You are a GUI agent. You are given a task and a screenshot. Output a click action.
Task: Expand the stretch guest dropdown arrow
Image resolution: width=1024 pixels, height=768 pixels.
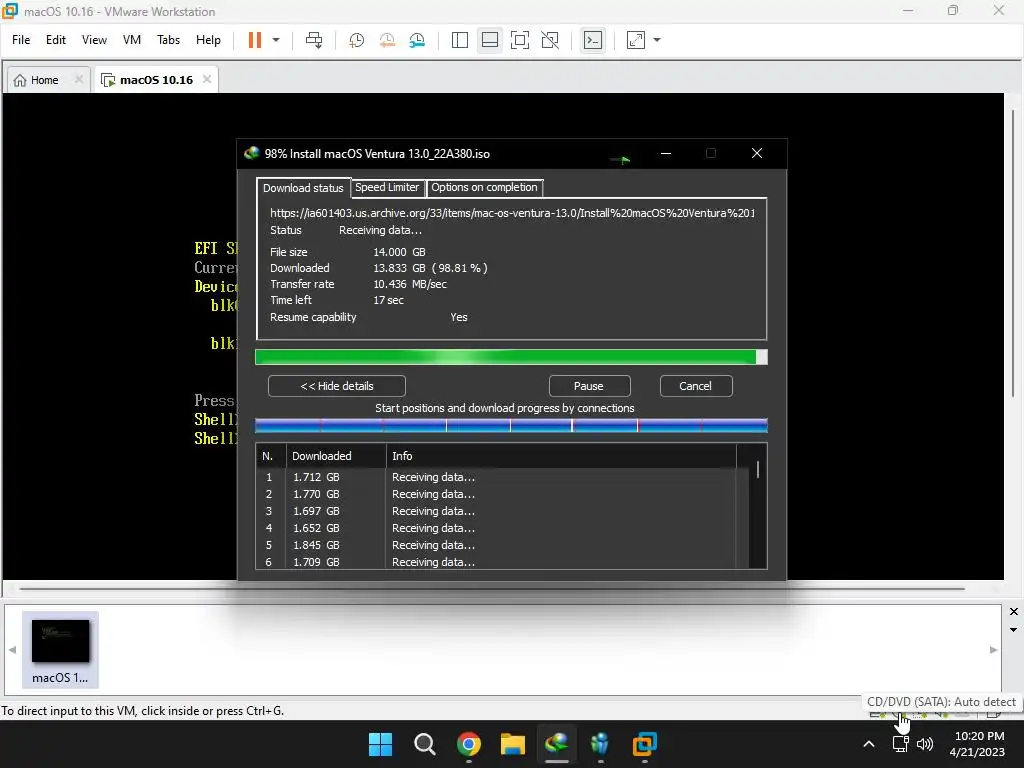657,40
